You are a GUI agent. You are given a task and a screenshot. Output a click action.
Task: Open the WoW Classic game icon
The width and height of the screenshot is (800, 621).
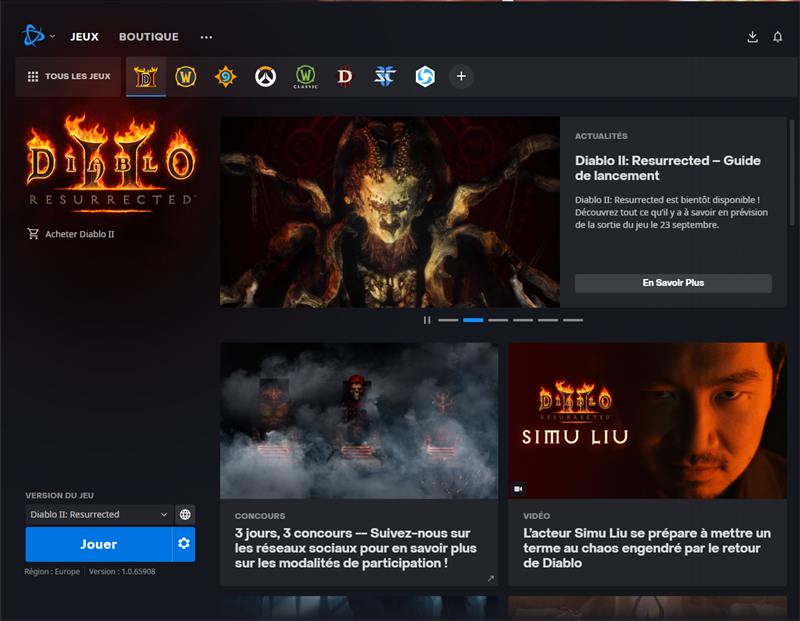coord(306,76)
